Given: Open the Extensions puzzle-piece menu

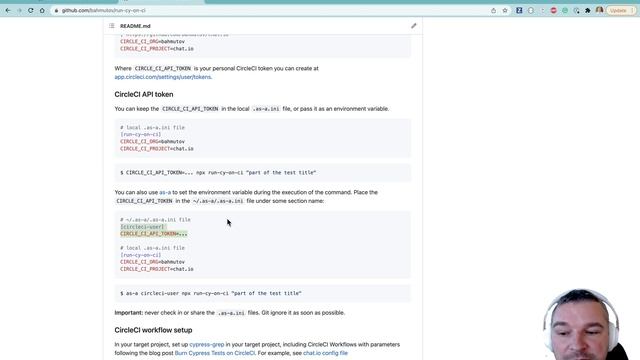Looking at the screenshot, I should point(588,10).
